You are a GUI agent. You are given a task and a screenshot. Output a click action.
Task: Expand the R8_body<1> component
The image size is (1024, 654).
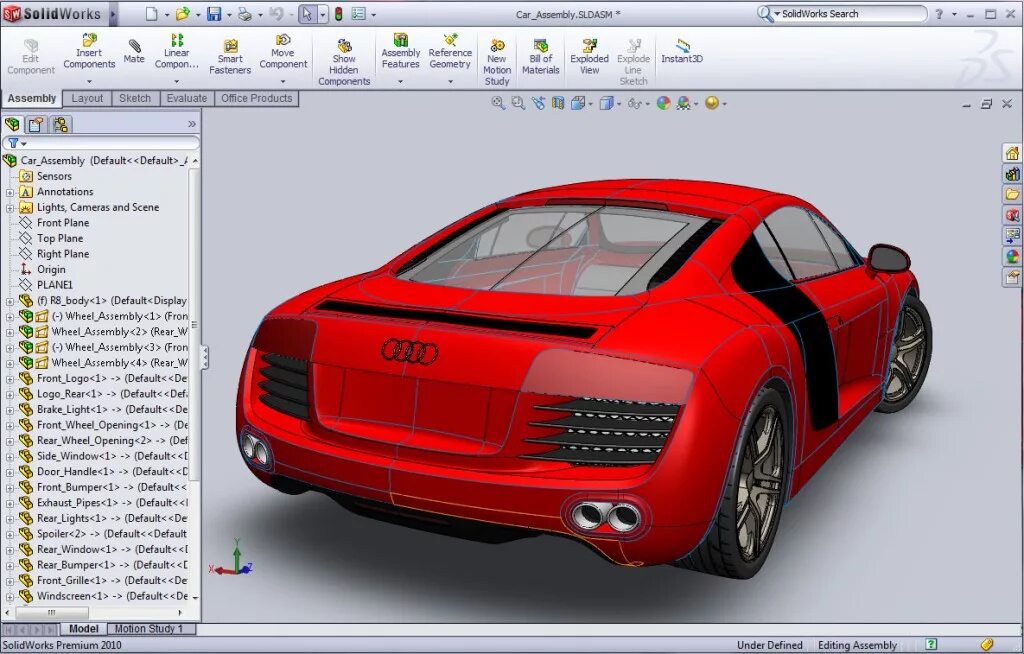(x=10, y=301)
